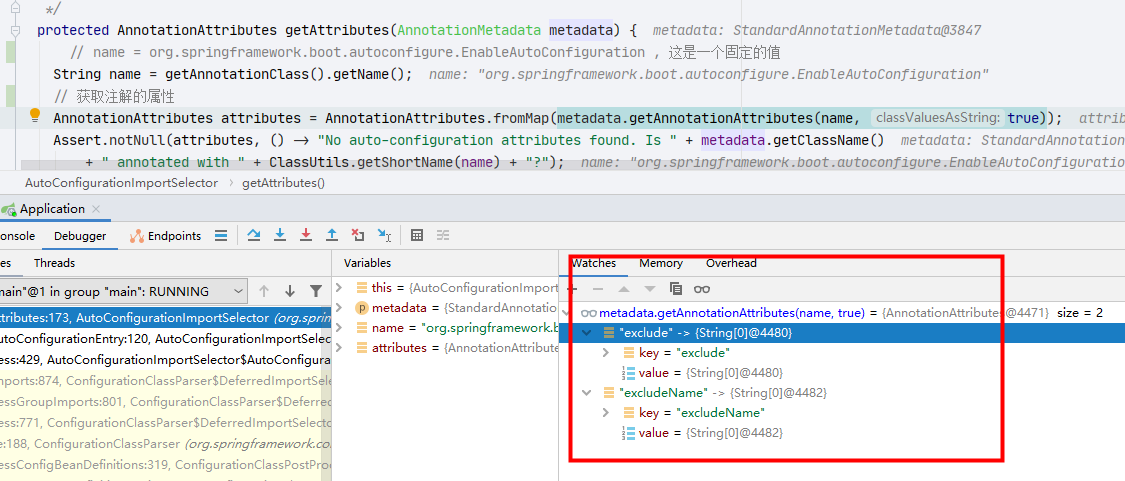Open the Endpoints tab

click(166, 236)
